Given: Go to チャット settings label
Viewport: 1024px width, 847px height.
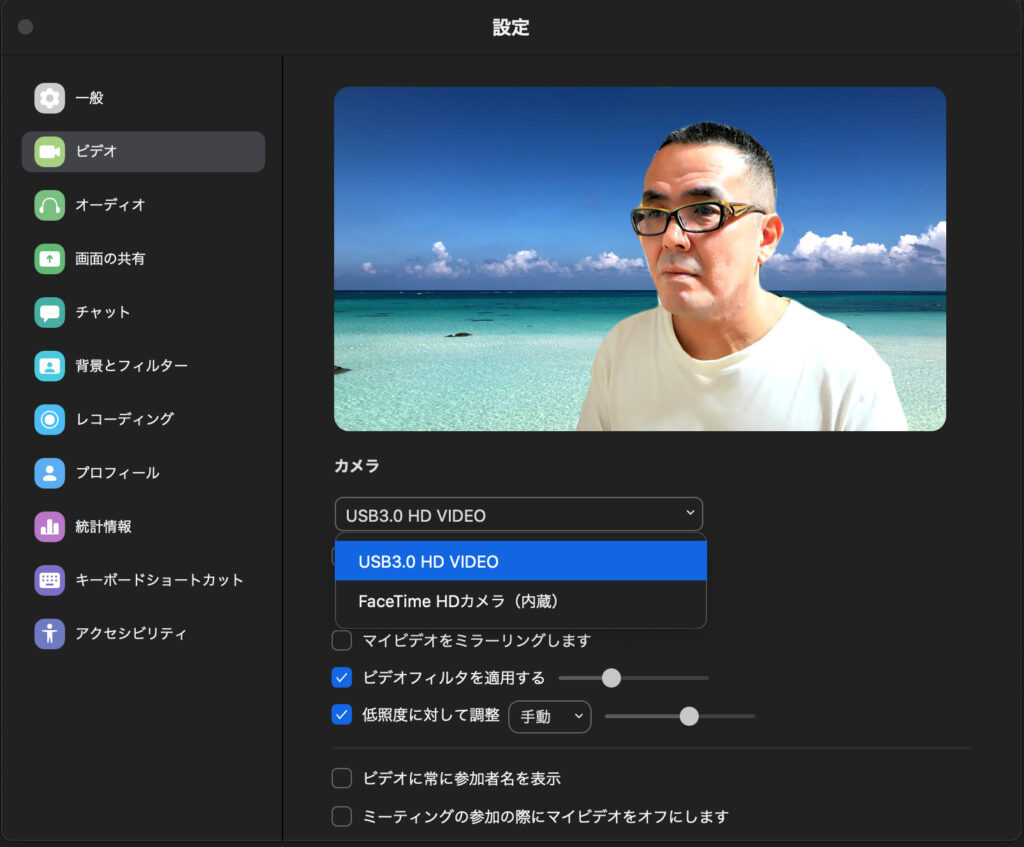Looking at the screenshot, I should click(103, 312).
